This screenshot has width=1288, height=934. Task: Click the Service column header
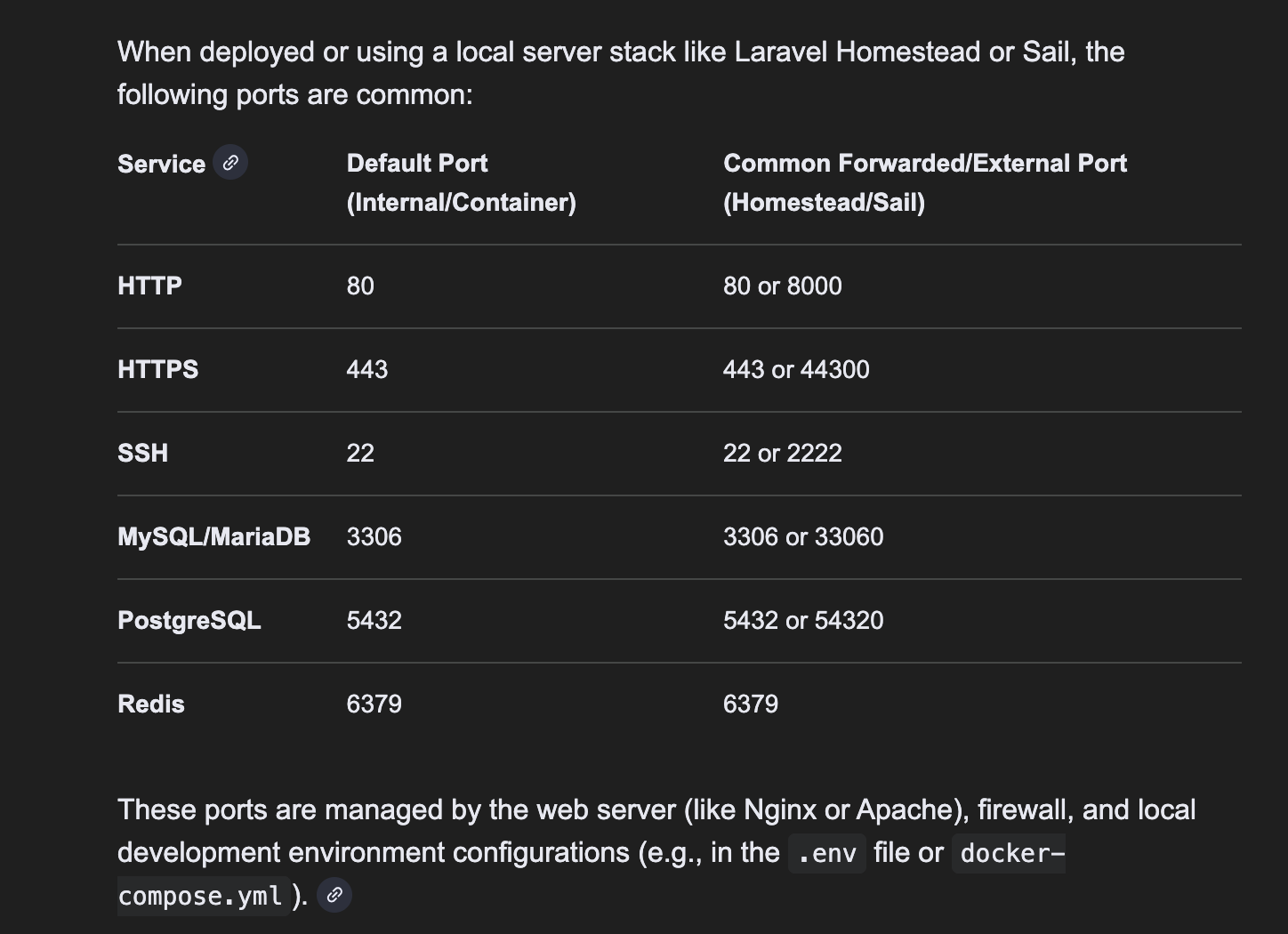pyautogui.click(x=161, y=165)
